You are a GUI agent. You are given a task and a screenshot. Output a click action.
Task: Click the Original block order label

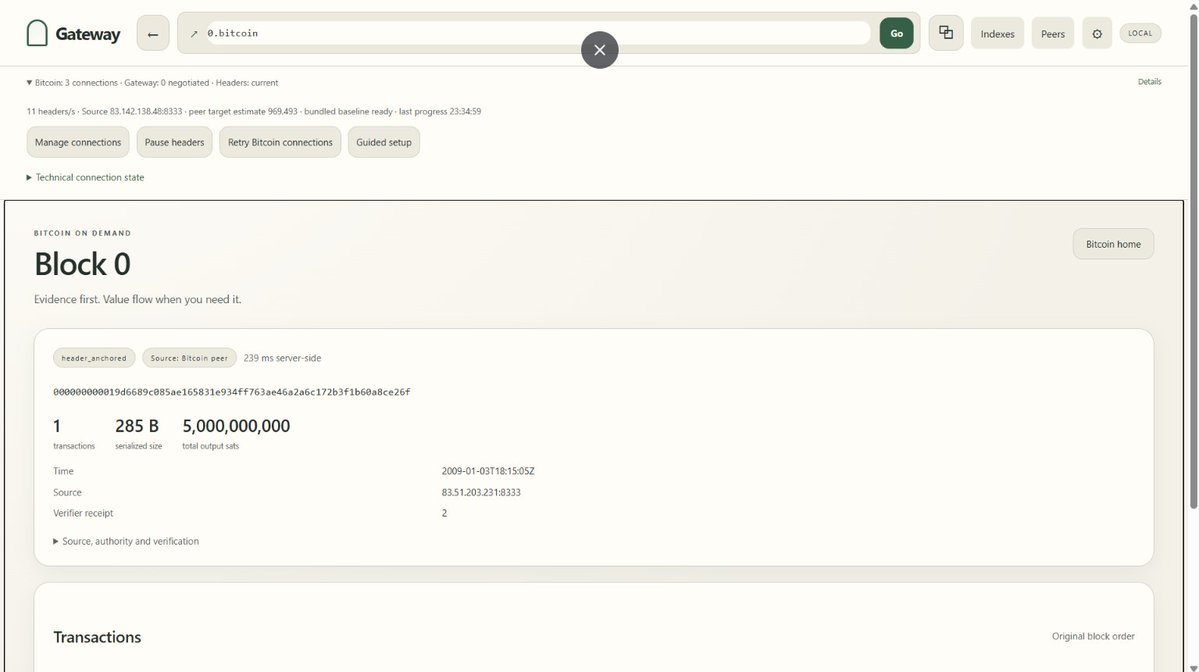tap(1093, 636)
